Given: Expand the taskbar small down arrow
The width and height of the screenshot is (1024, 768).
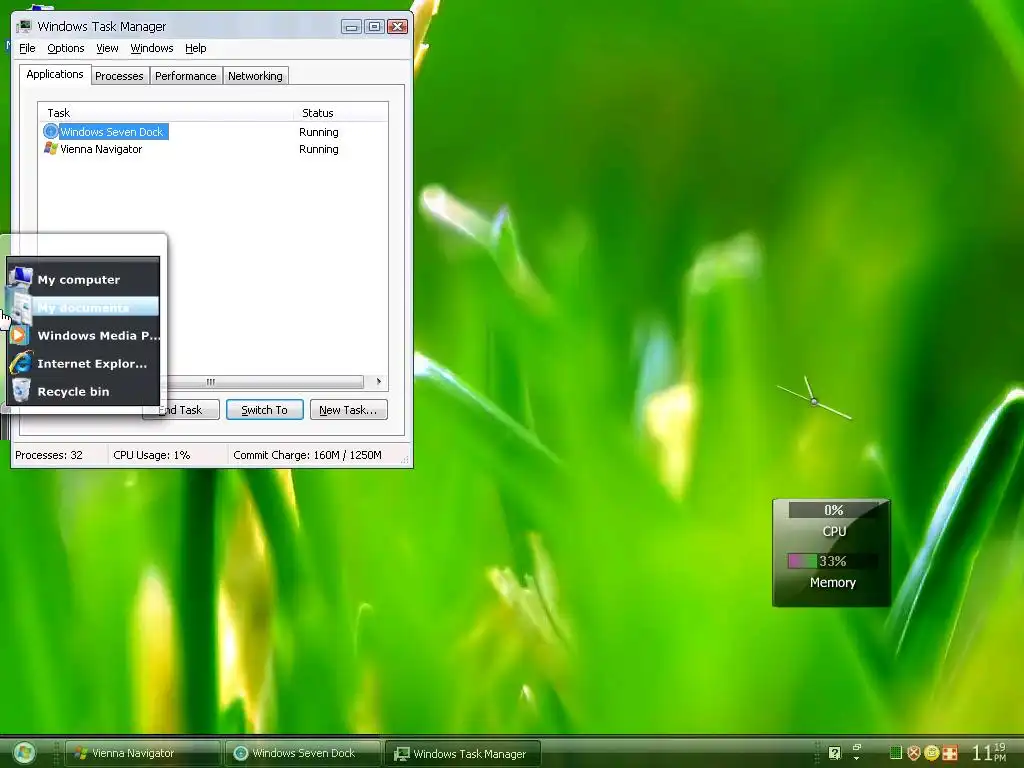Looking at the screenshot, I should coord(856,758).
